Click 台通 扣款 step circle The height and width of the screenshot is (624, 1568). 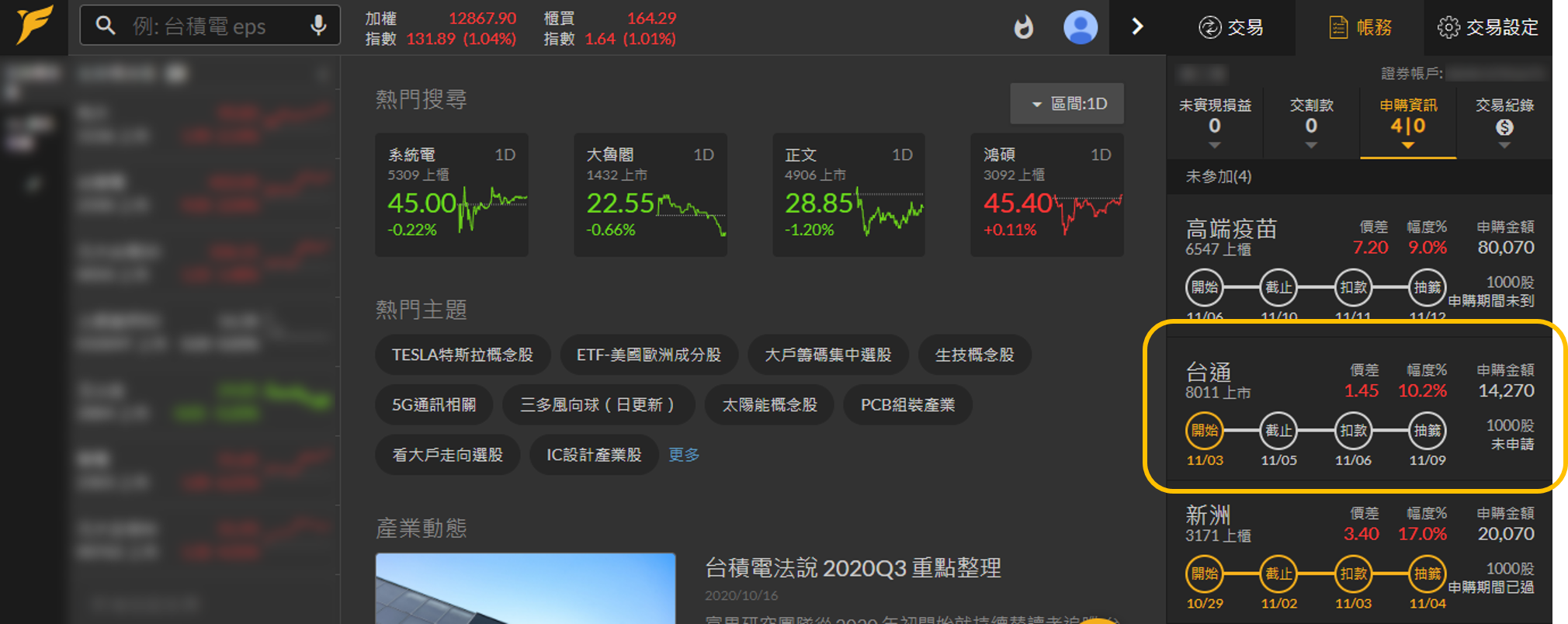1353,431
